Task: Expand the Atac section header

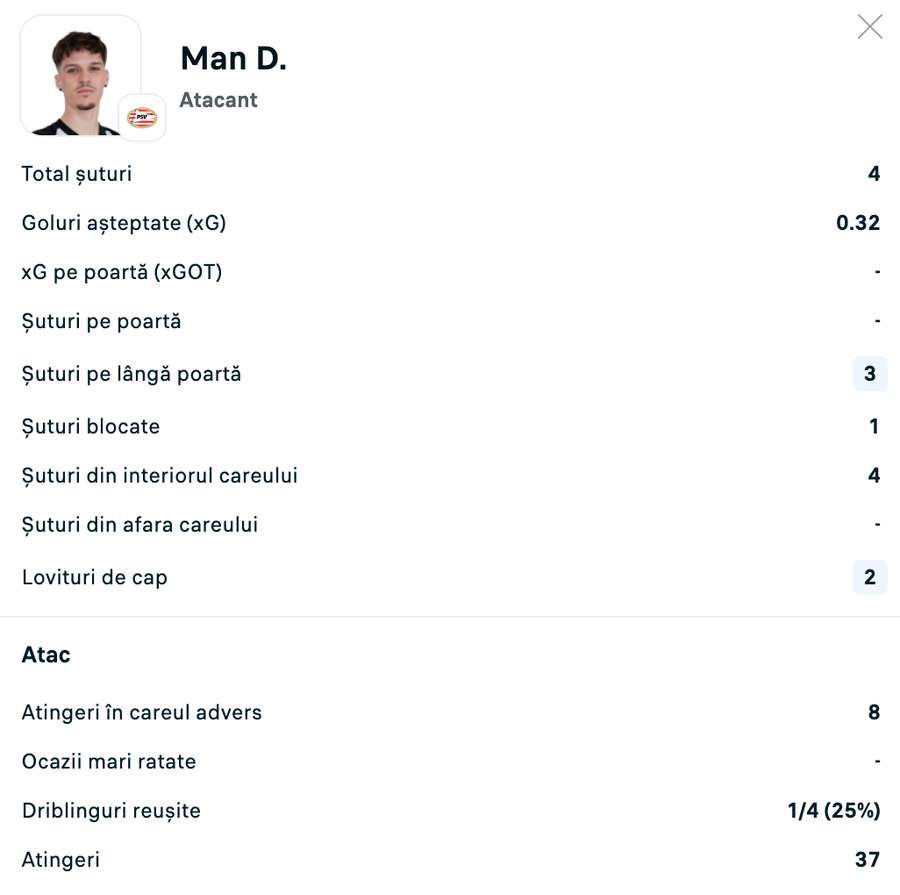Action: click(46, 654)
